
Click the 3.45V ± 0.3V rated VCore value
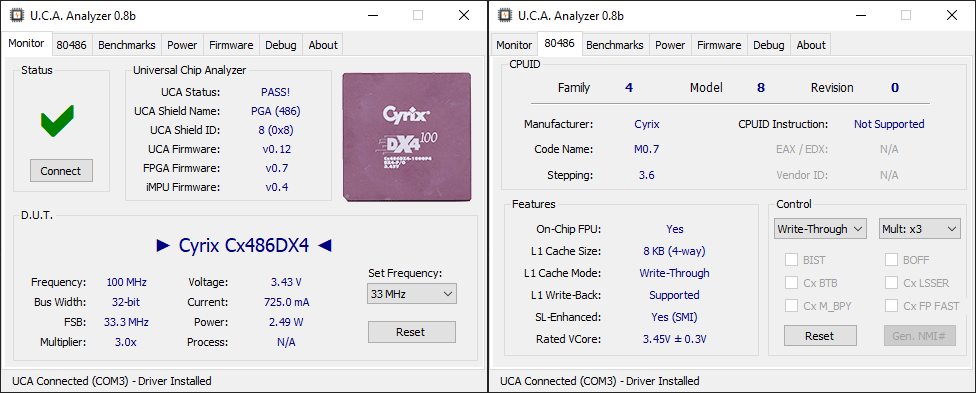(x=674, y=339)
